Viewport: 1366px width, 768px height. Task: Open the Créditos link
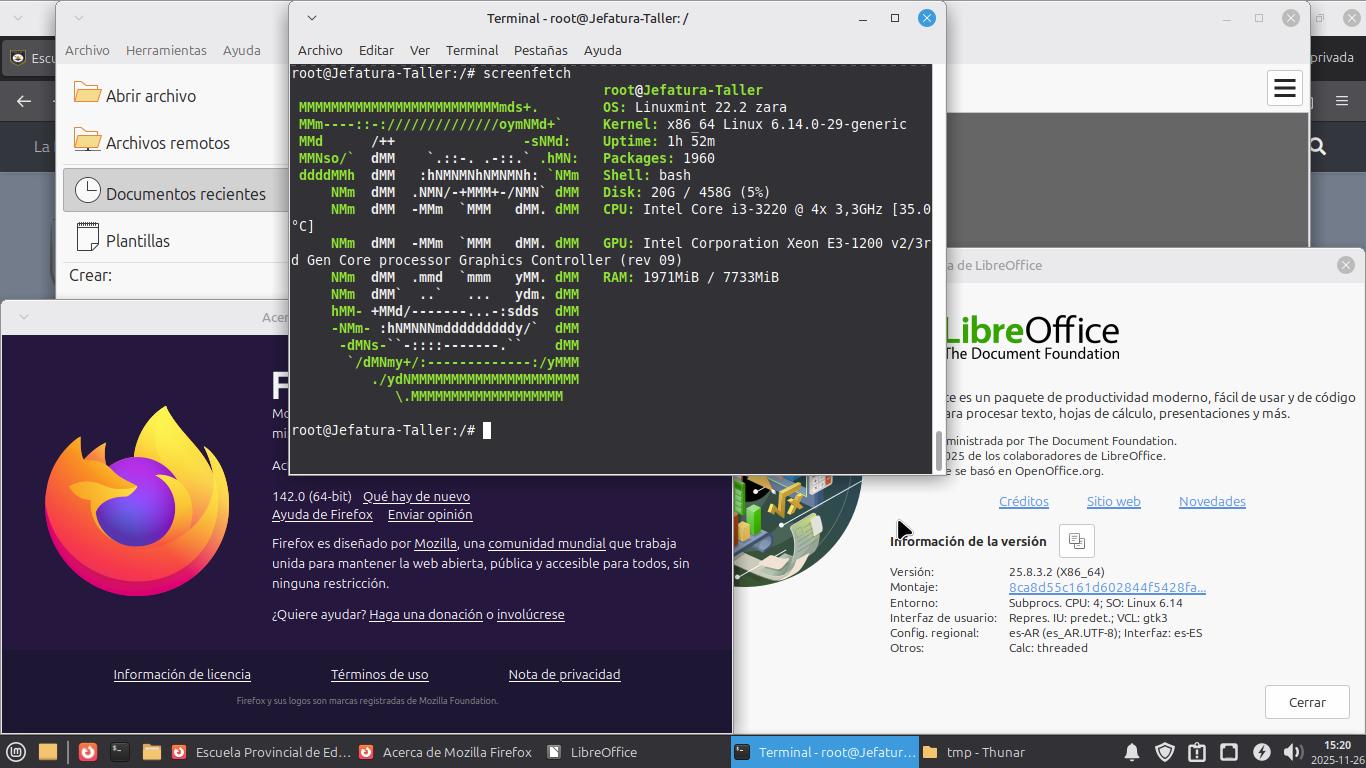click(1023, 501)
